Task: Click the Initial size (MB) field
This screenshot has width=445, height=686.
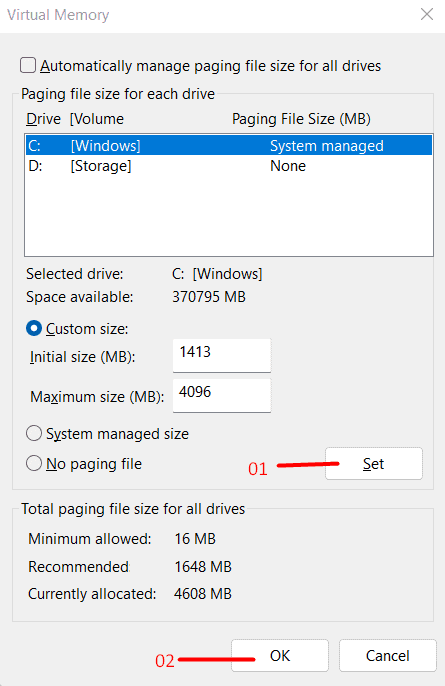Action: pos(222,356)
